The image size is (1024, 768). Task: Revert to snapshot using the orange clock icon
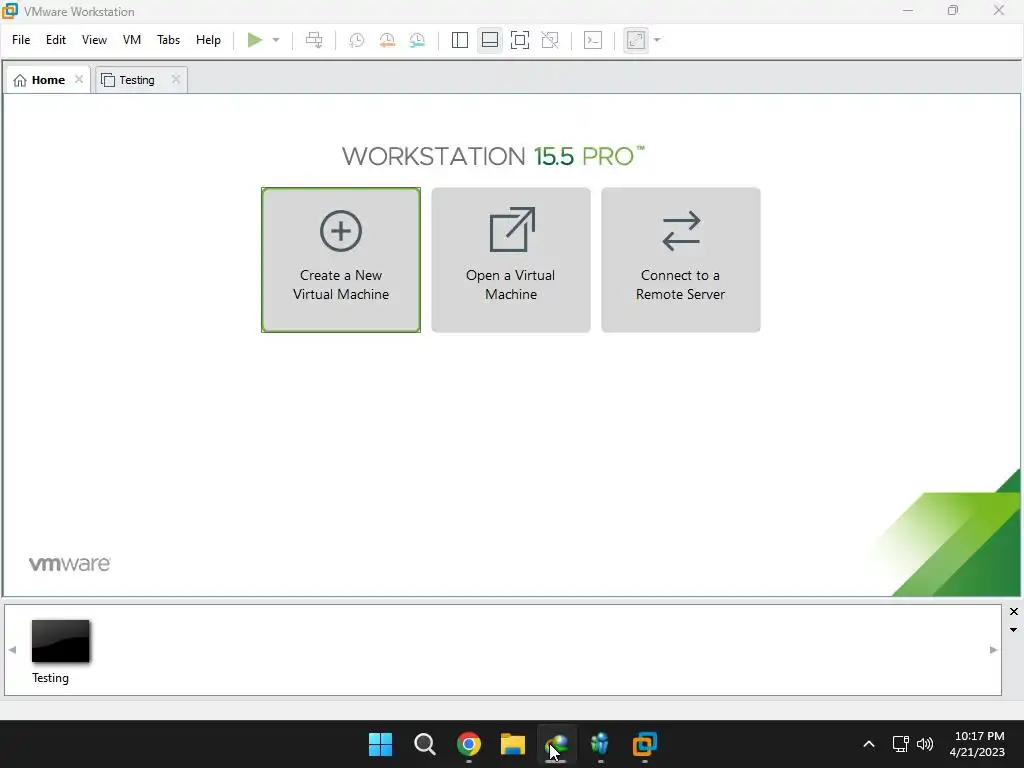[387, 40]
